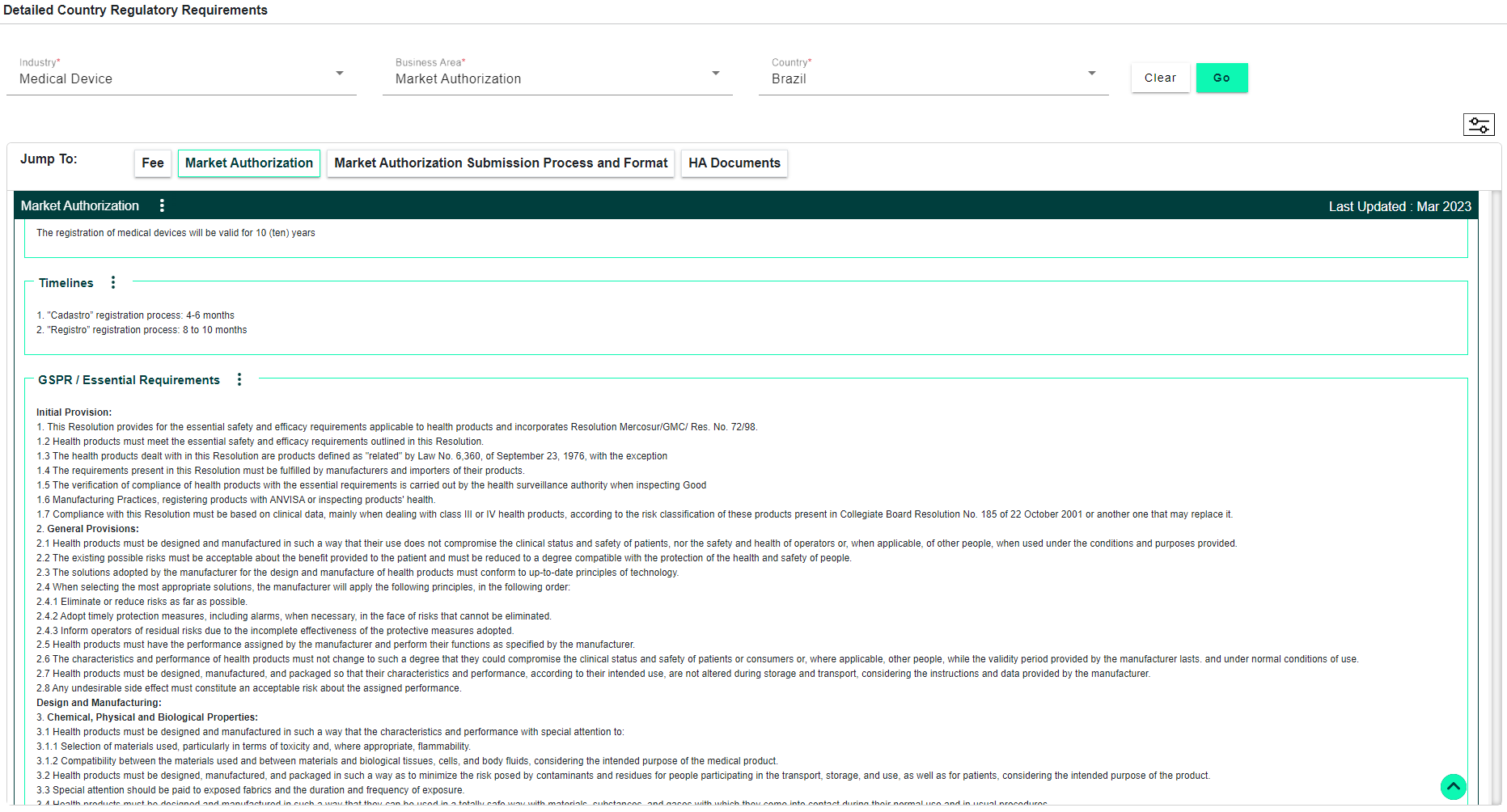Screen dimensions: 1507x812
Task: Click the Last Updated Mar 2023 label
Action: tap(1399, 206)
